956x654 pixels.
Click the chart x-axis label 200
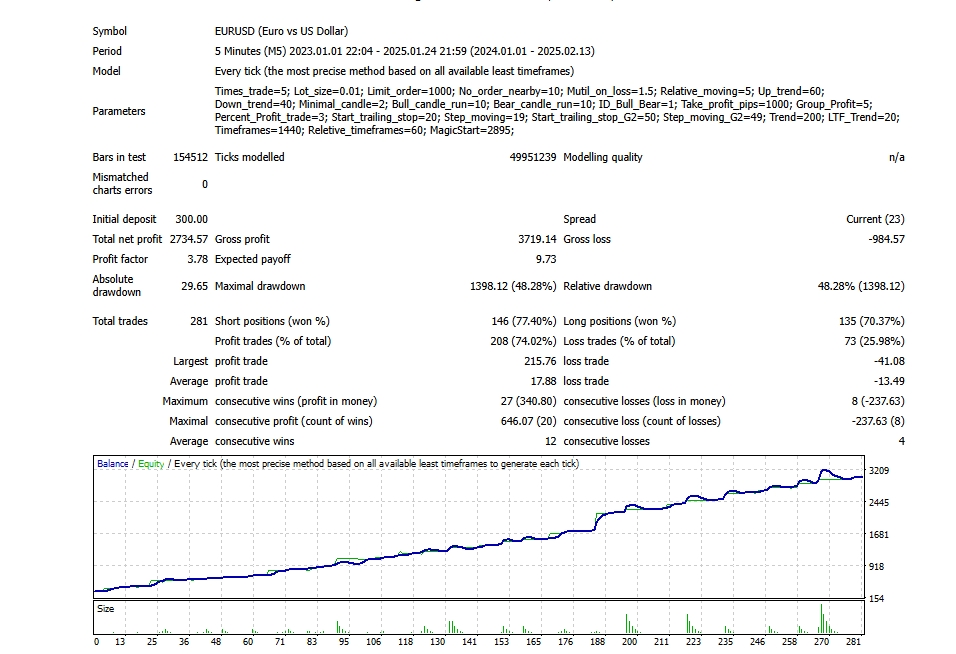click(x=629, y=642)
